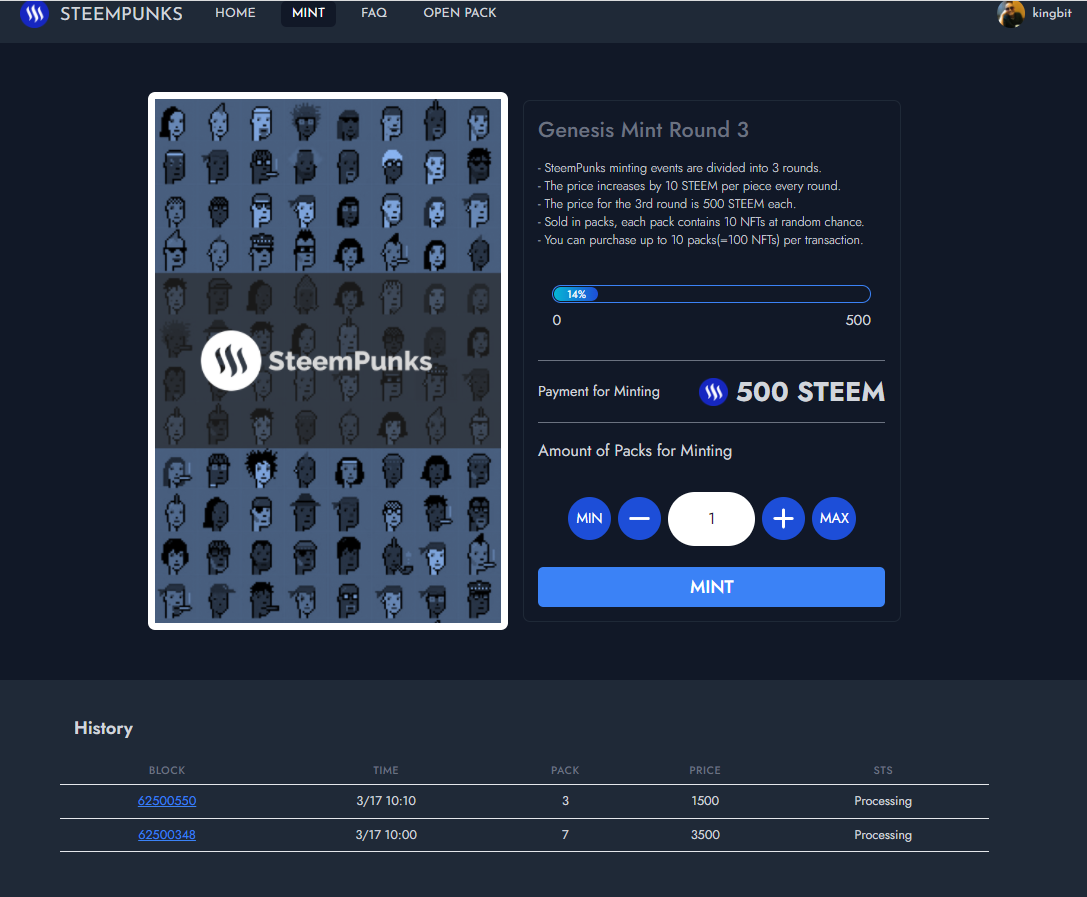Click the BLOCK column header
The width and height of the screenshot is (1087, 897).
pos(167,770)
